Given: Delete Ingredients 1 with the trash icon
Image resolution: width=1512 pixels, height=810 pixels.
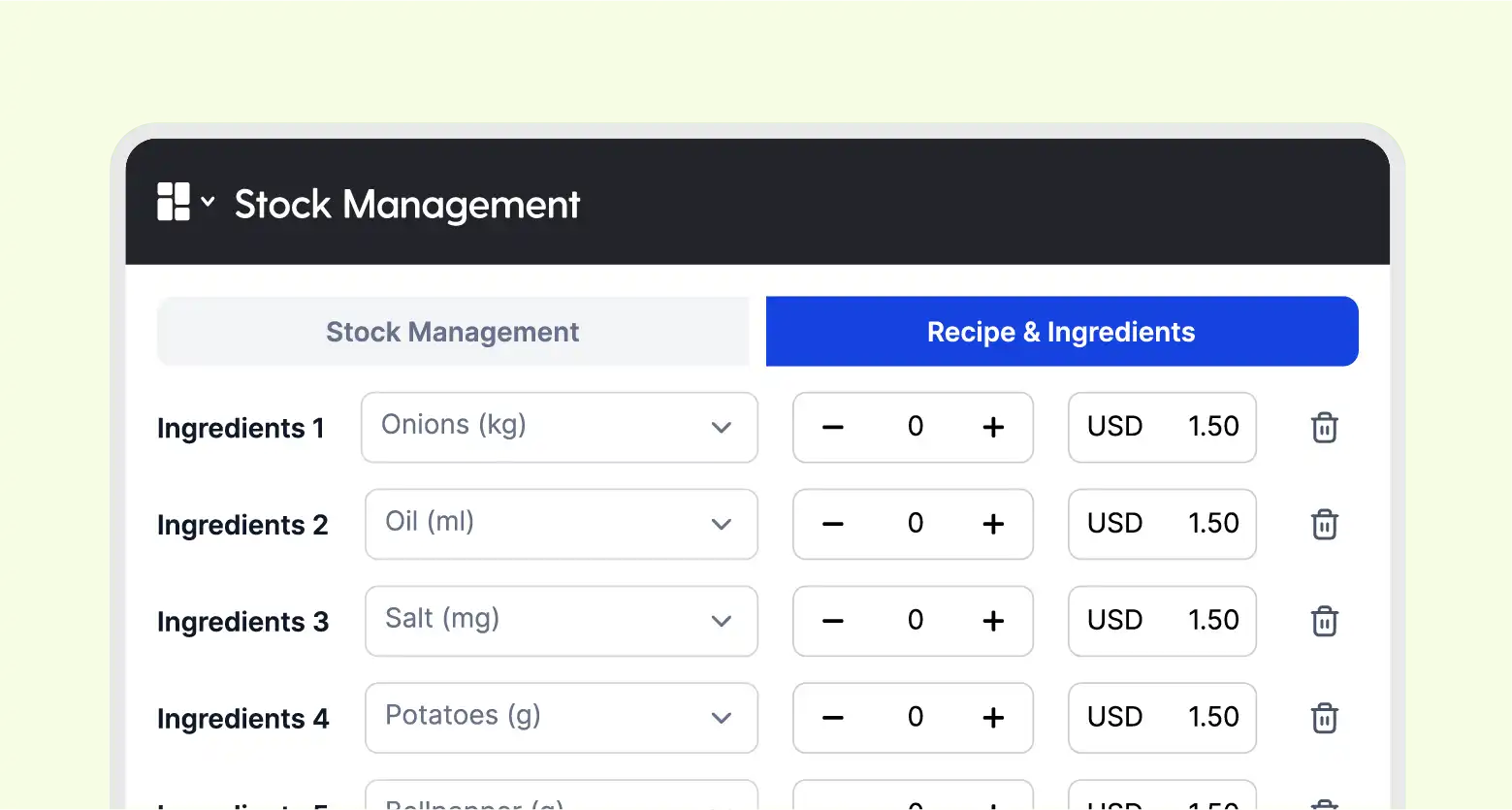Looking at the screenshot, I should pyautogui.click(x=1324, y=428).
